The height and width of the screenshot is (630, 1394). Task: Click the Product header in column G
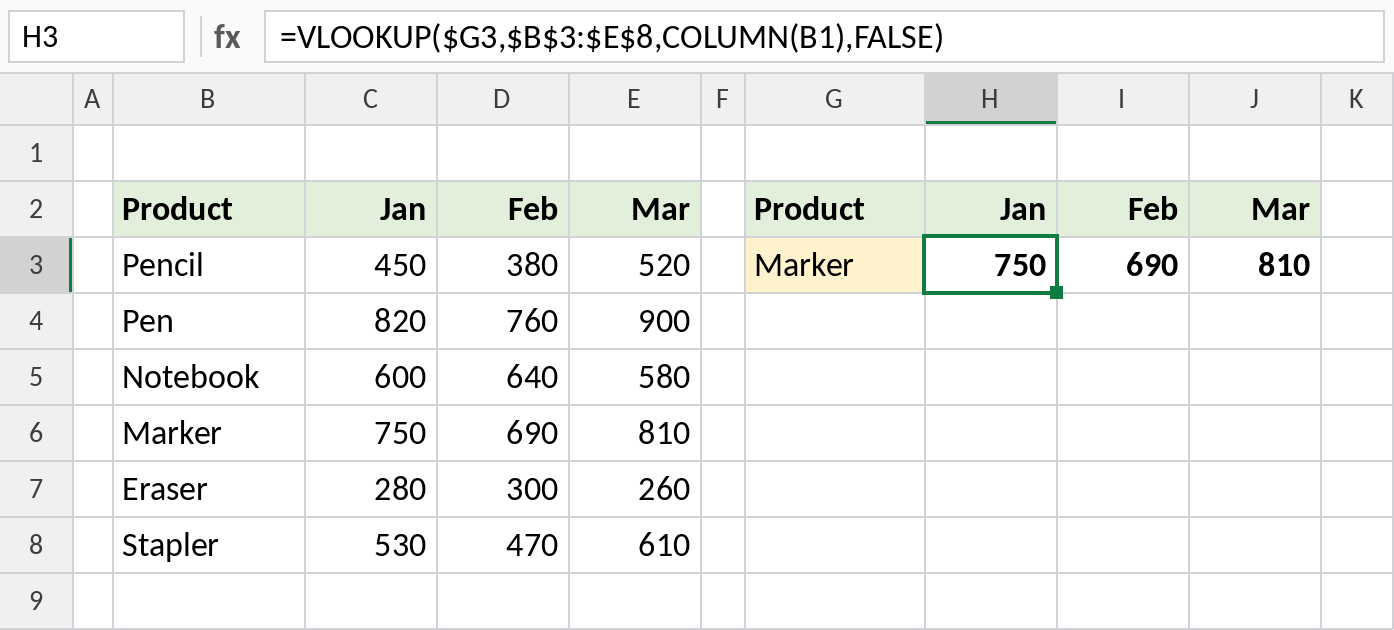pos(835,209)
